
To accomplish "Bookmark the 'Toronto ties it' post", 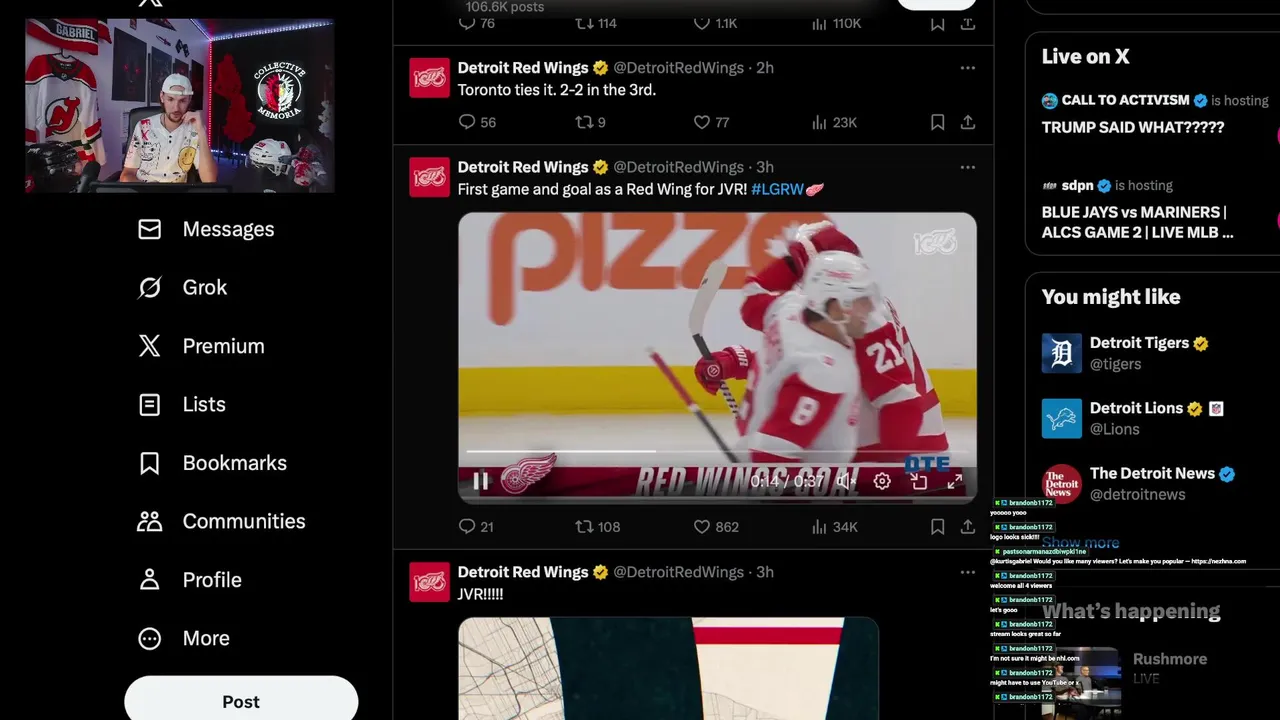I will 937,122.
